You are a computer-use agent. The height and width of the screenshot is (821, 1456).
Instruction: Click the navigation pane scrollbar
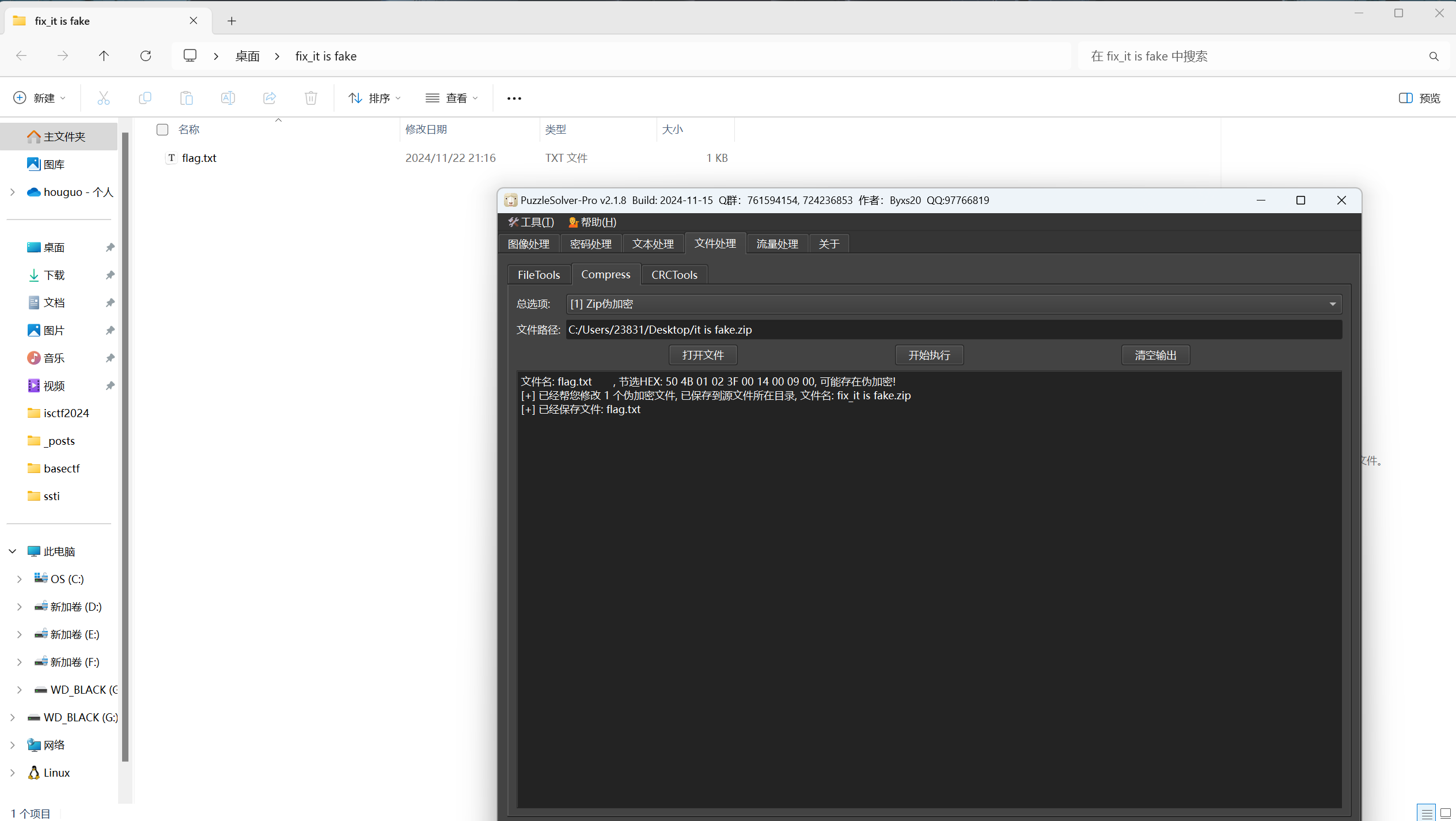point(125,447)
